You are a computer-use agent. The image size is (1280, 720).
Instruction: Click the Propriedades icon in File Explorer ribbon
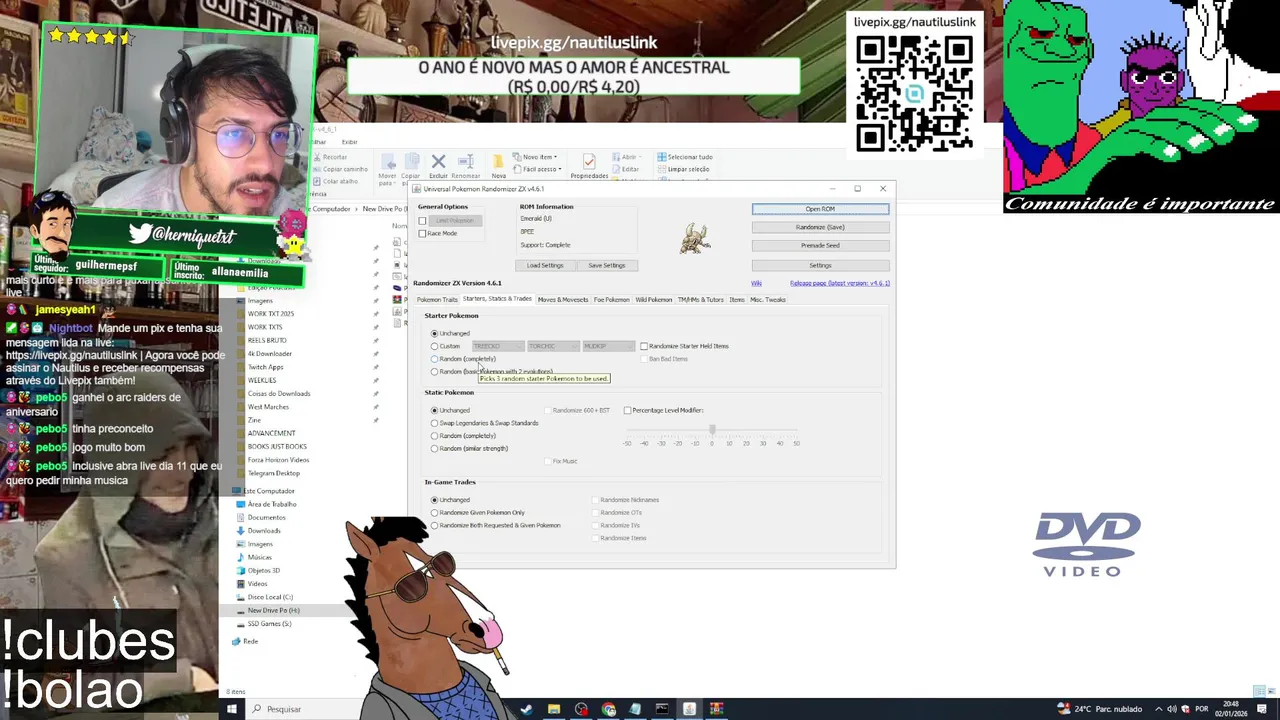(589, 162)
